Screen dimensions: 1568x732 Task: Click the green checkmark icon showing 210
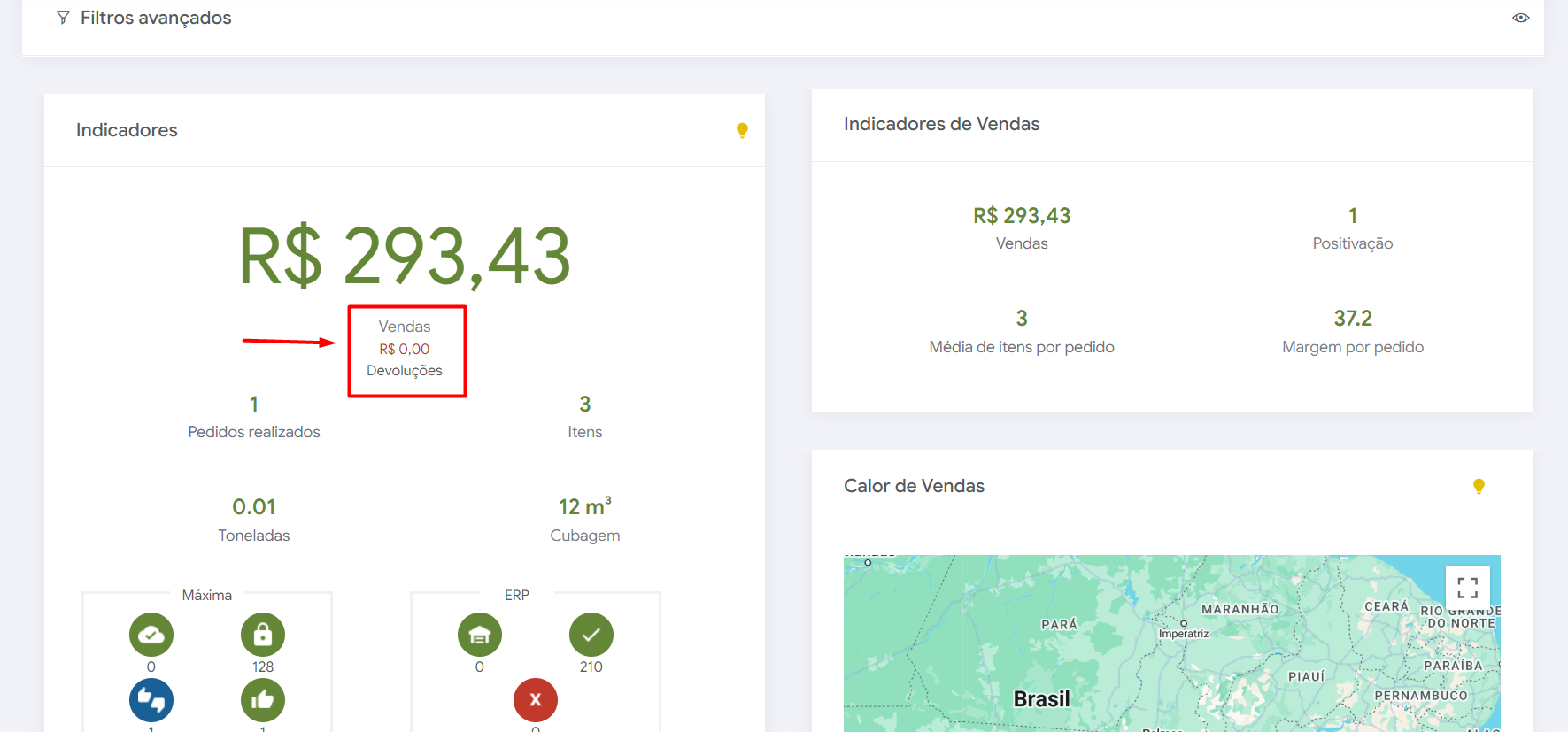click(591, 635)
